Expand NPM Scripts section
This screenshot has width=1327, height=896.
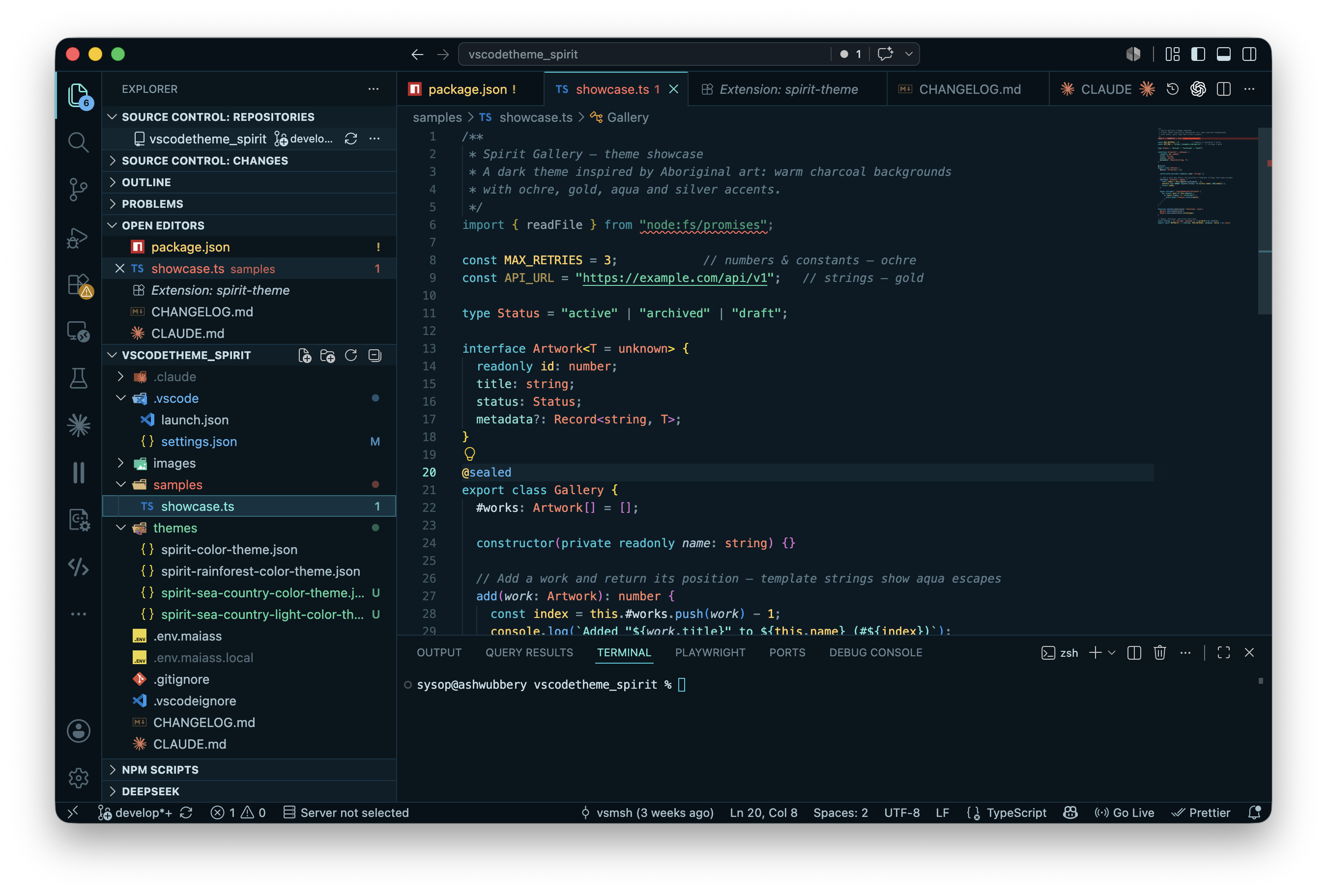[249, 770]
